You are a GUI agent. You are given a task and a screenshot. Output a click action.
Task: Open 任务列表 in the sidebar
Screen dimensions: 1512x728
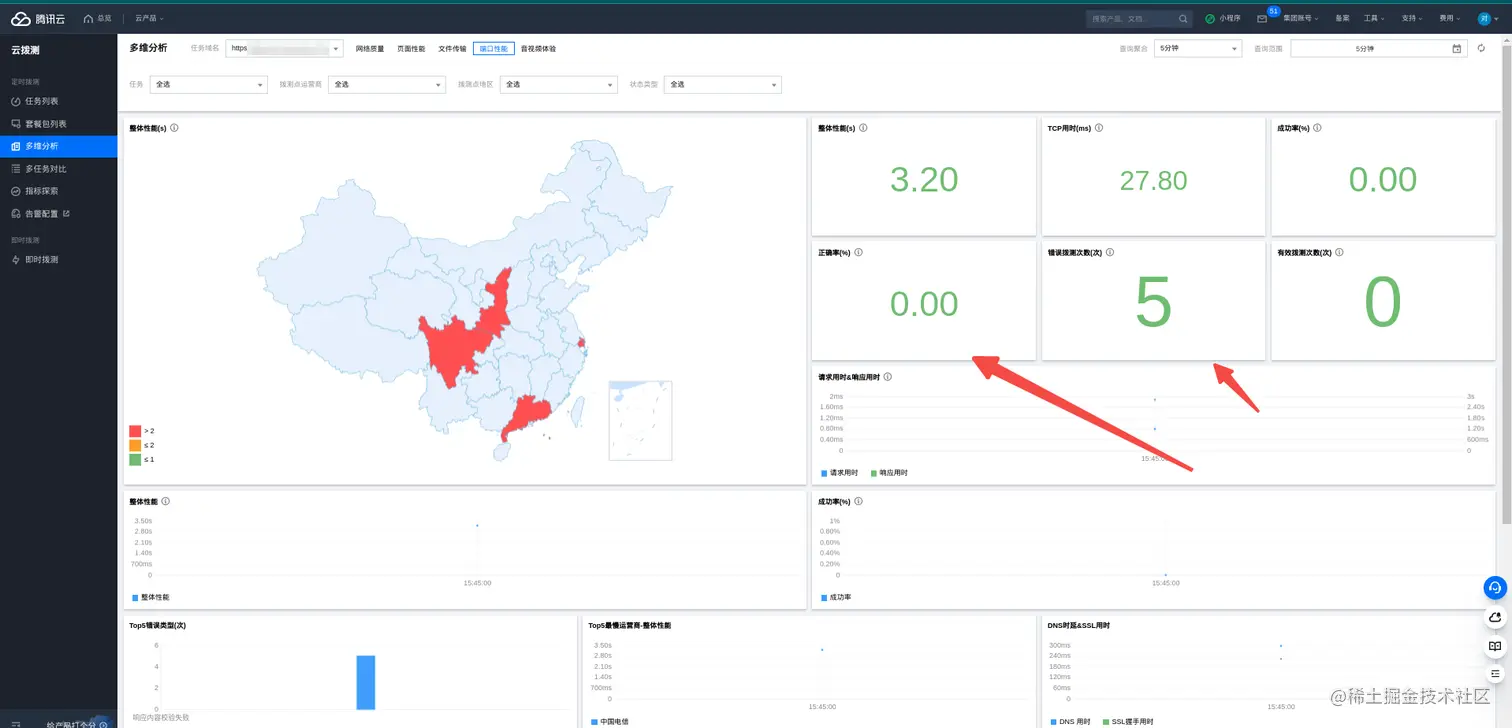[x=59, y=101]
